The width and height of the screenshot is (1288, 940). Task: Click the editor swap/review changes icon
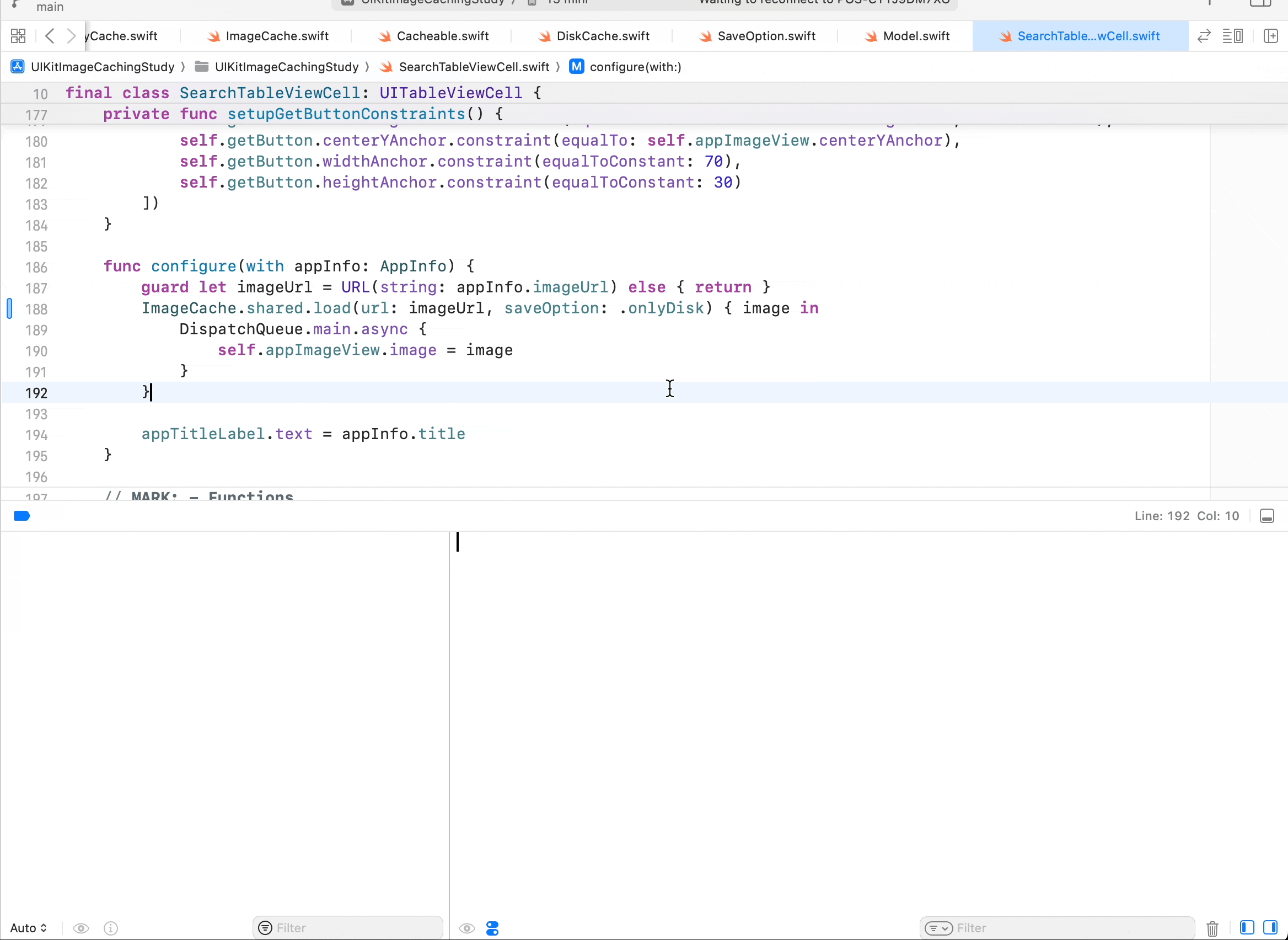[1204, 36]
